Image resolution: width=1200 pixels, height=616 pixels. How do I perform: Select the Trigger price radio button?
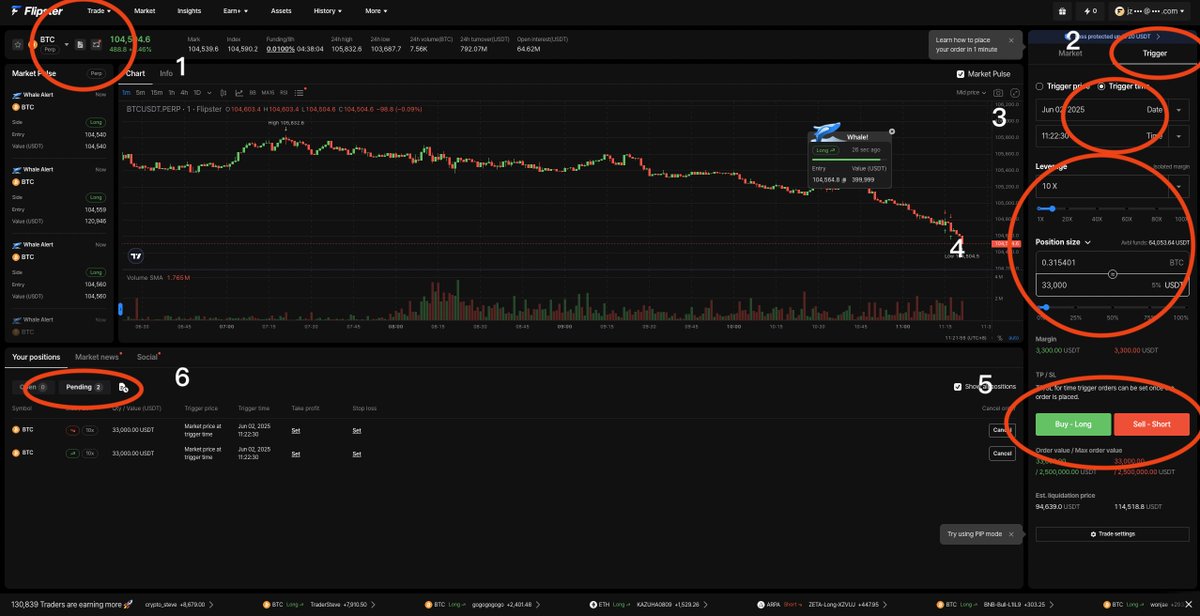(1040, 86)
